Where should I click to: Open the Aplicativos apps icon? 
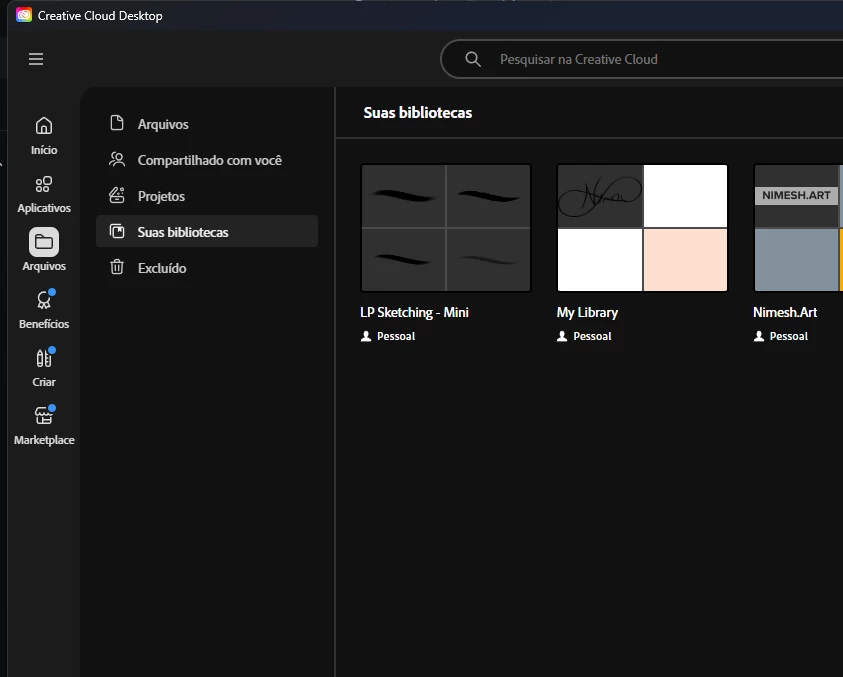coord(44,184)
